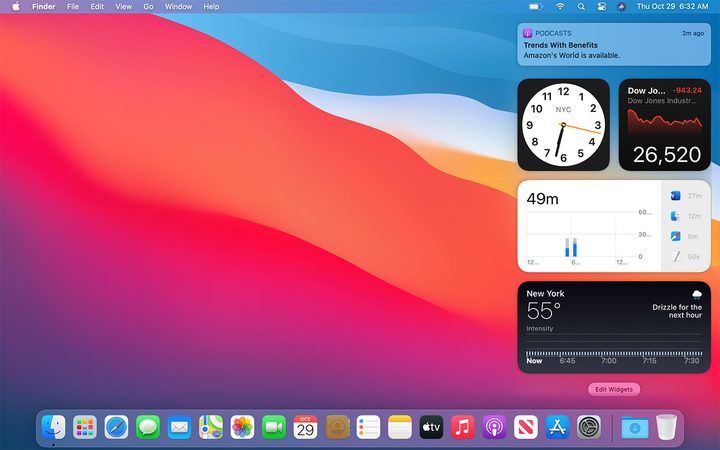Click the Siri icon in menu bar
Viewport: 720px width, 450px height.
click(621, 6)
